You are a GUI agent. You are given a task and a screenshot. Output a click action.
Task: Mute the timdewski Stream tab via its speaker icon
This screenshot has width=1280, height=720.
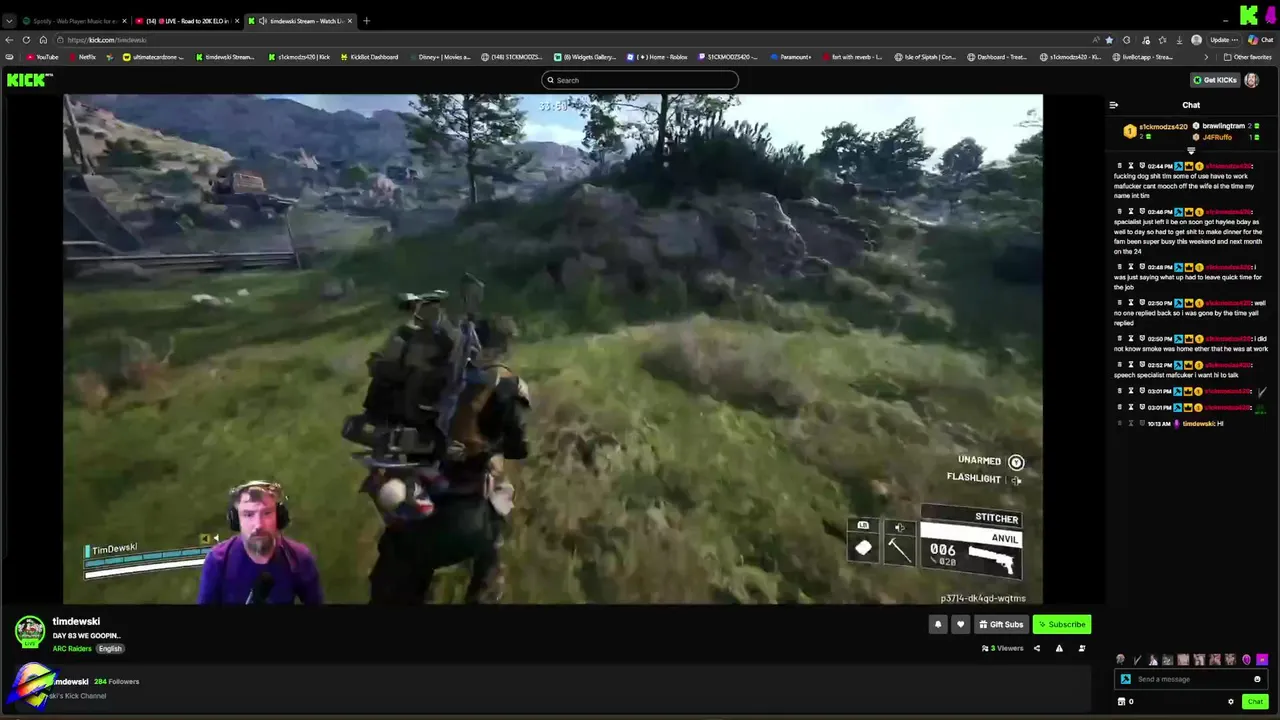click(264, 21)
